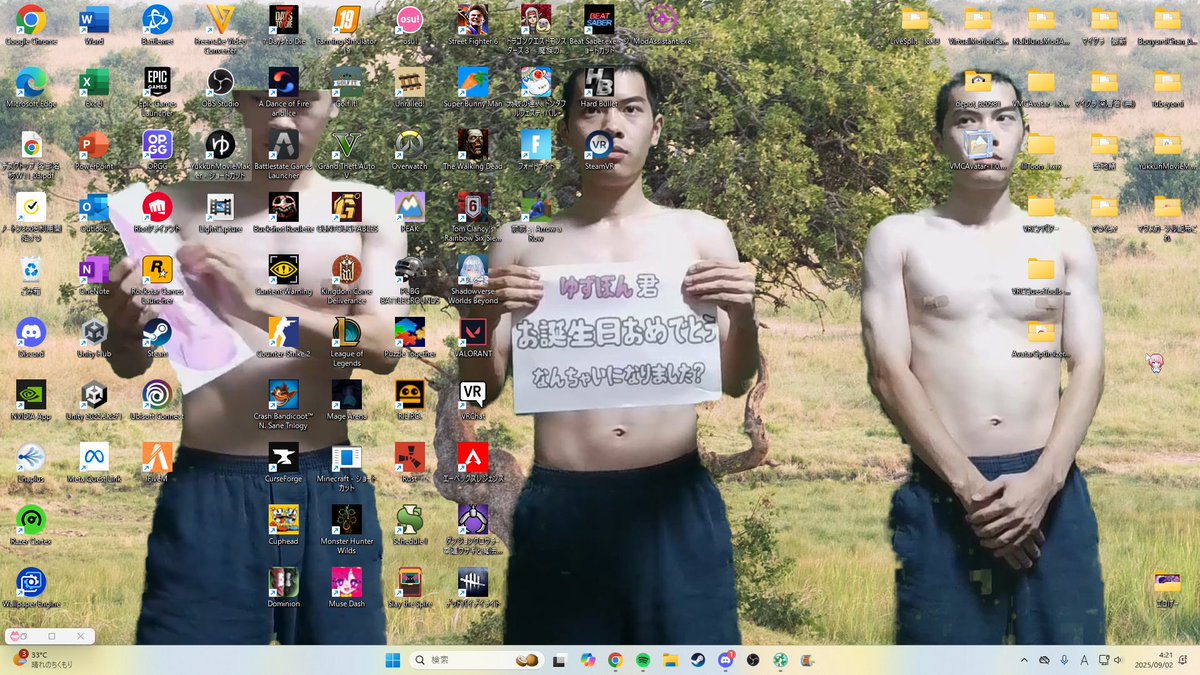
Task: Open the Steam desktop shortcut
Action: pyautogui.click(x=157, y=337)
